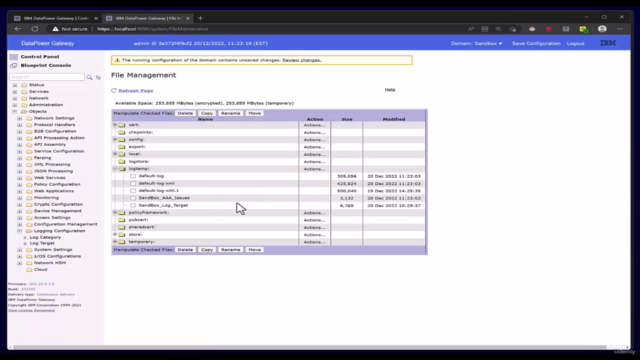The image size is (640, 360).
Task: Click the Refresh Page link
Action: 136,91
